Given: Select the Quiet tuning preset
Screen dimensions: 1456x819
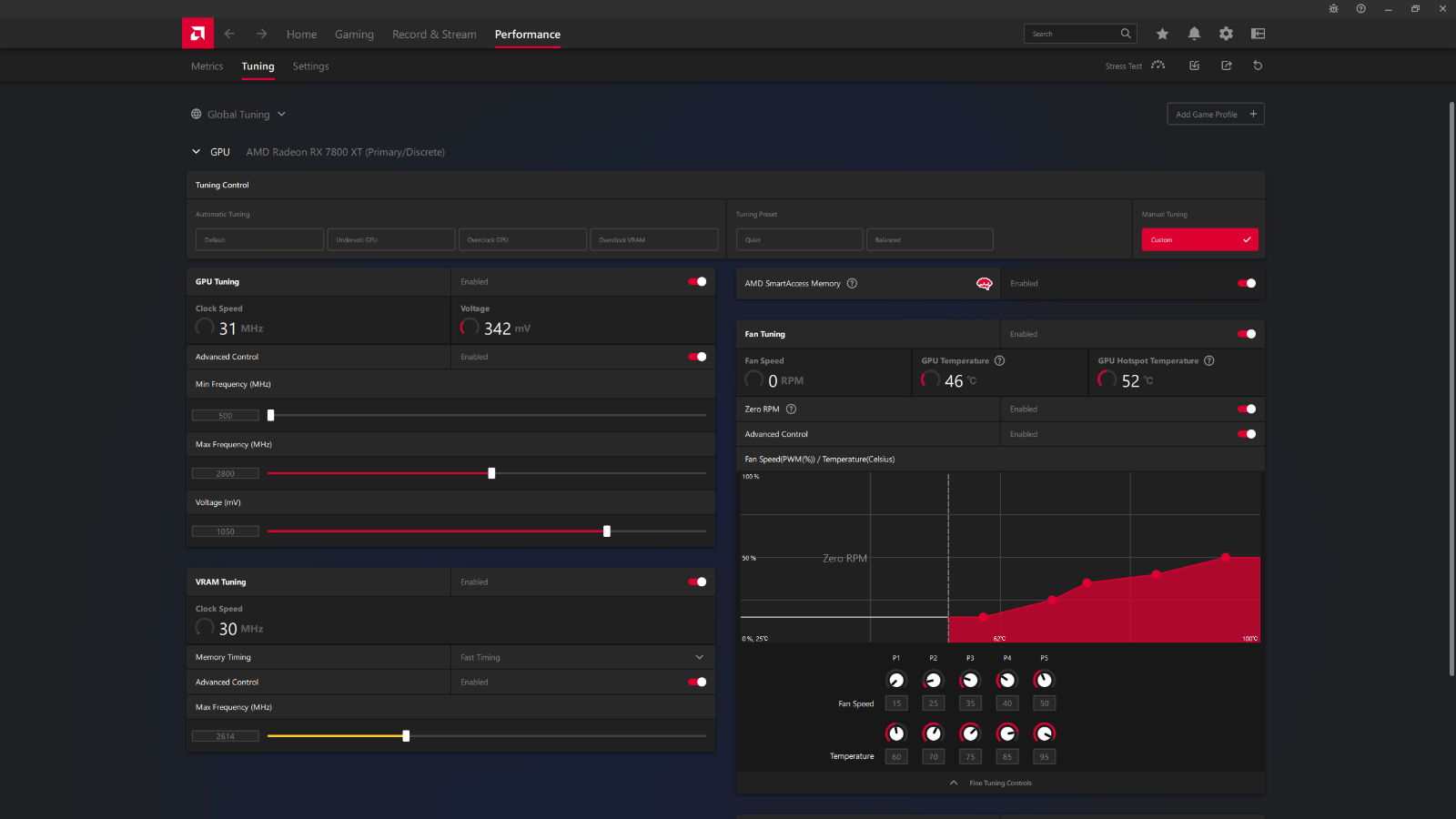Looking at the screenshot, I should coord(799,239).
